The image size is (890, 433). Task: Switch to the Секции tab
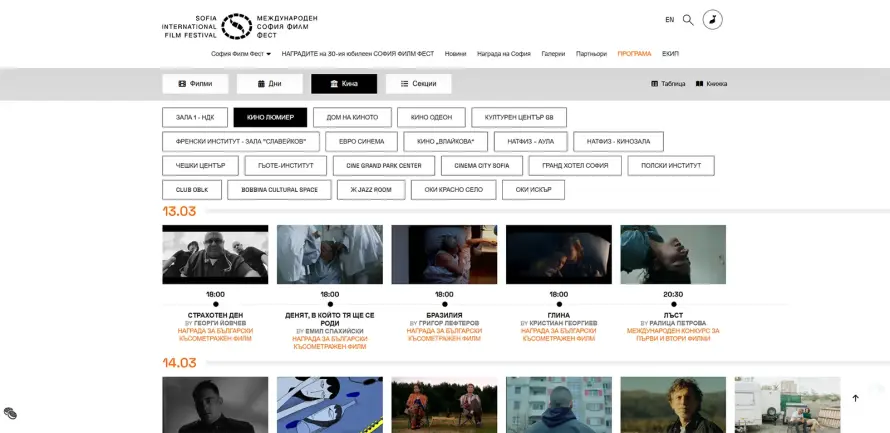(x=418, y=84)
